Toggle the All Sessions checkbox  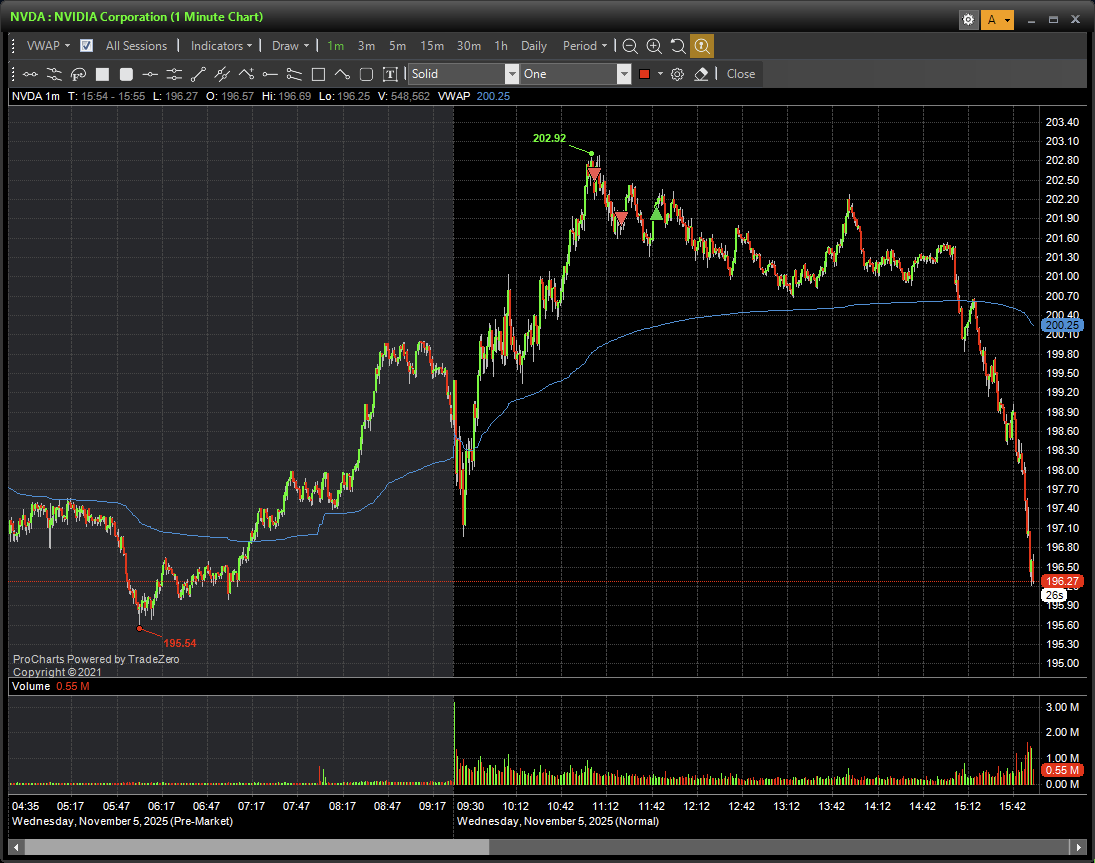pyautogui.click(x=87, y=46)
